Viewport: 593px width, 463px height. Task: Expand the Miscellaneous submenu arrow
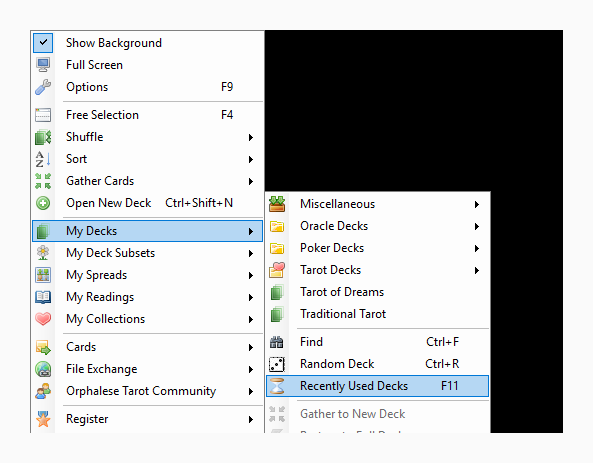tap(477, 204)
